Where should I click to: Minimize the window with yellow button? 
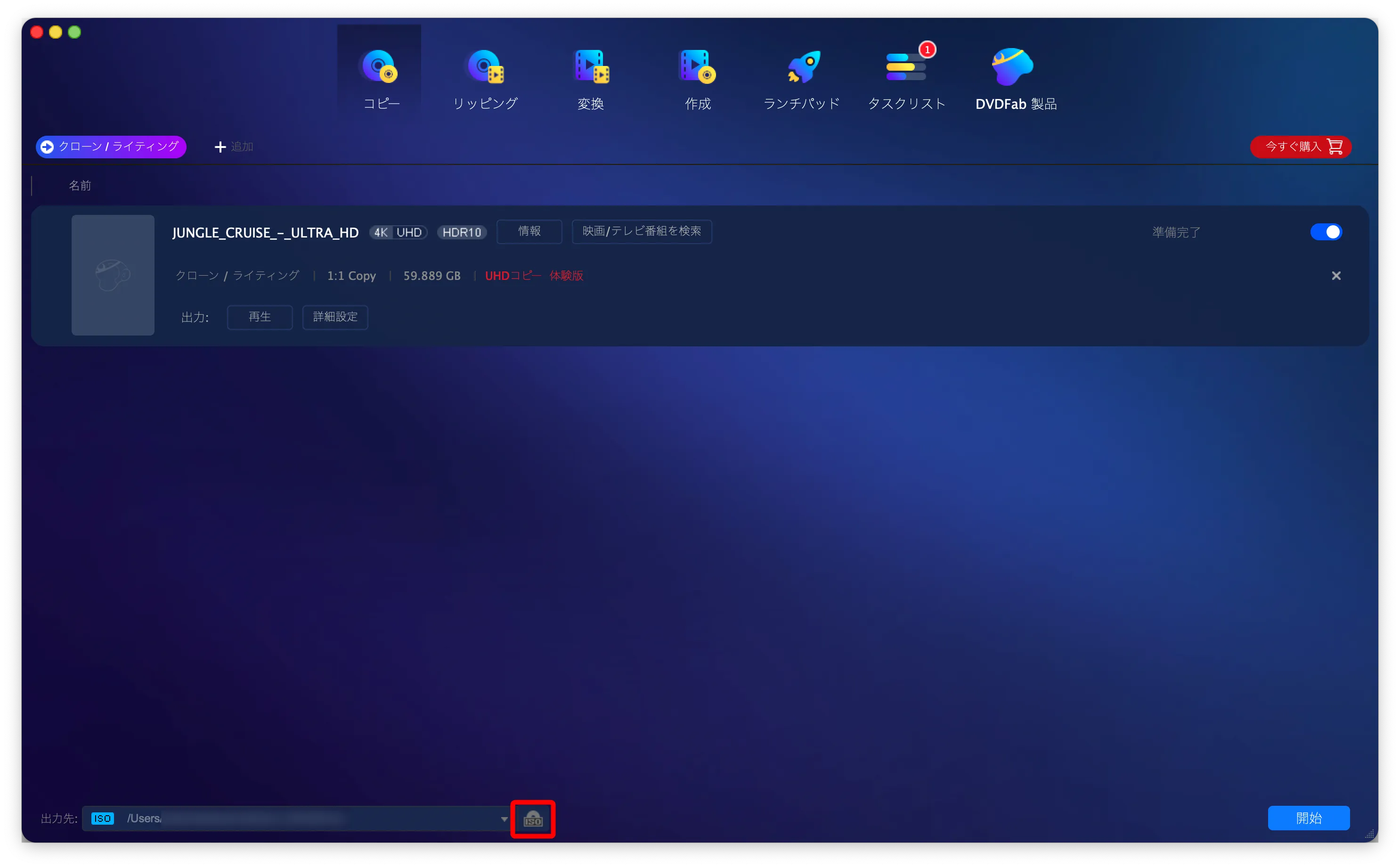pos(56,32)
